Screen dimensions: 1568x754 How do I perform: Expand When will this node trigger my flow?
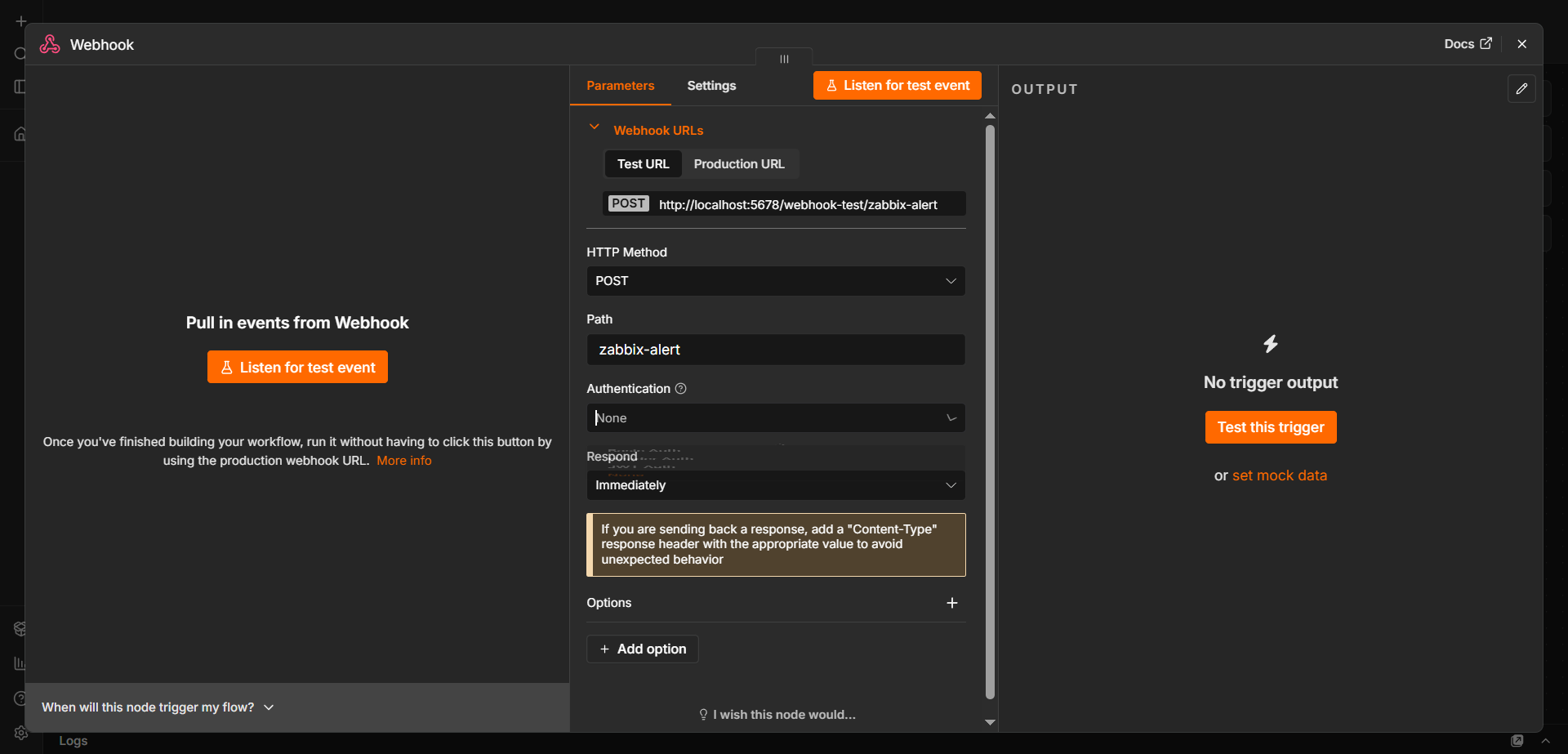tap(158, 707)
